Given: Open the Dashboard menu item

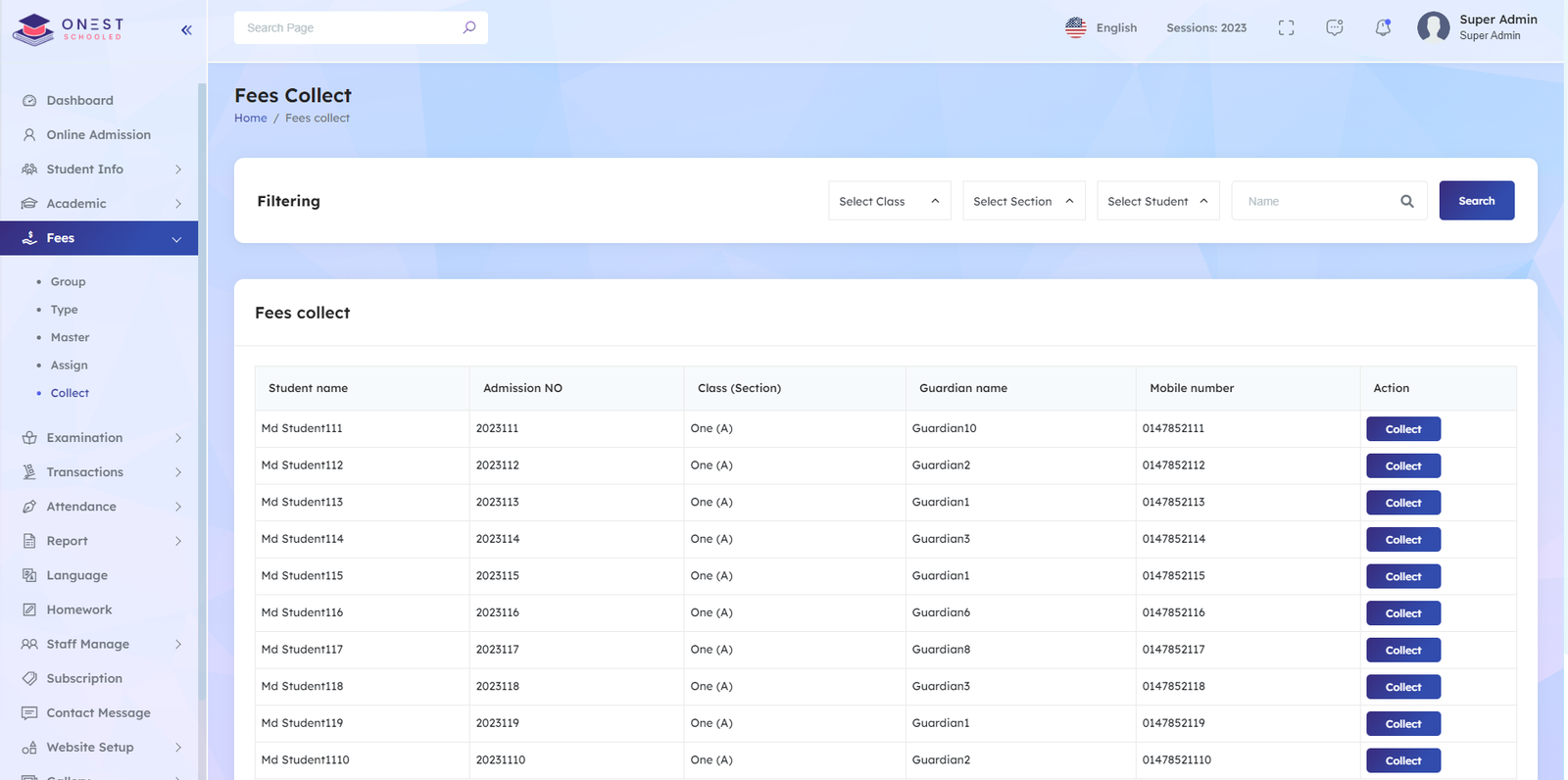Looking at the screenshot, I should tap(79, 101).
